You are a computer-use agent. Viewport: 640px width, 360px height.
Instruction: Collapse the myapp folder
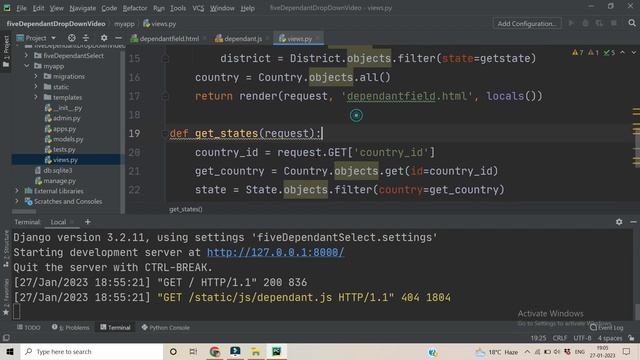tap(27, 66)
